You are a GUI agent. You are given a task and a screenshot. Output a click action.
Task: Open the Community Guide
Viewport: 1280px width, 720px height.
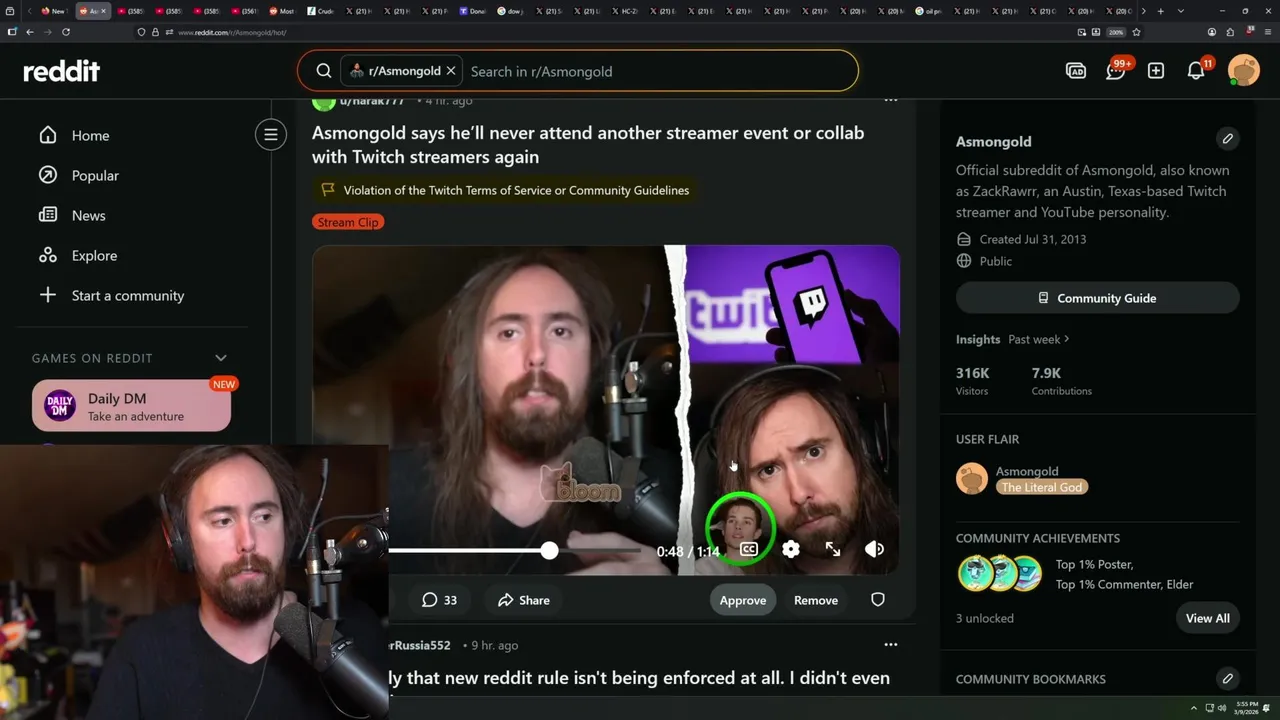1098,298
